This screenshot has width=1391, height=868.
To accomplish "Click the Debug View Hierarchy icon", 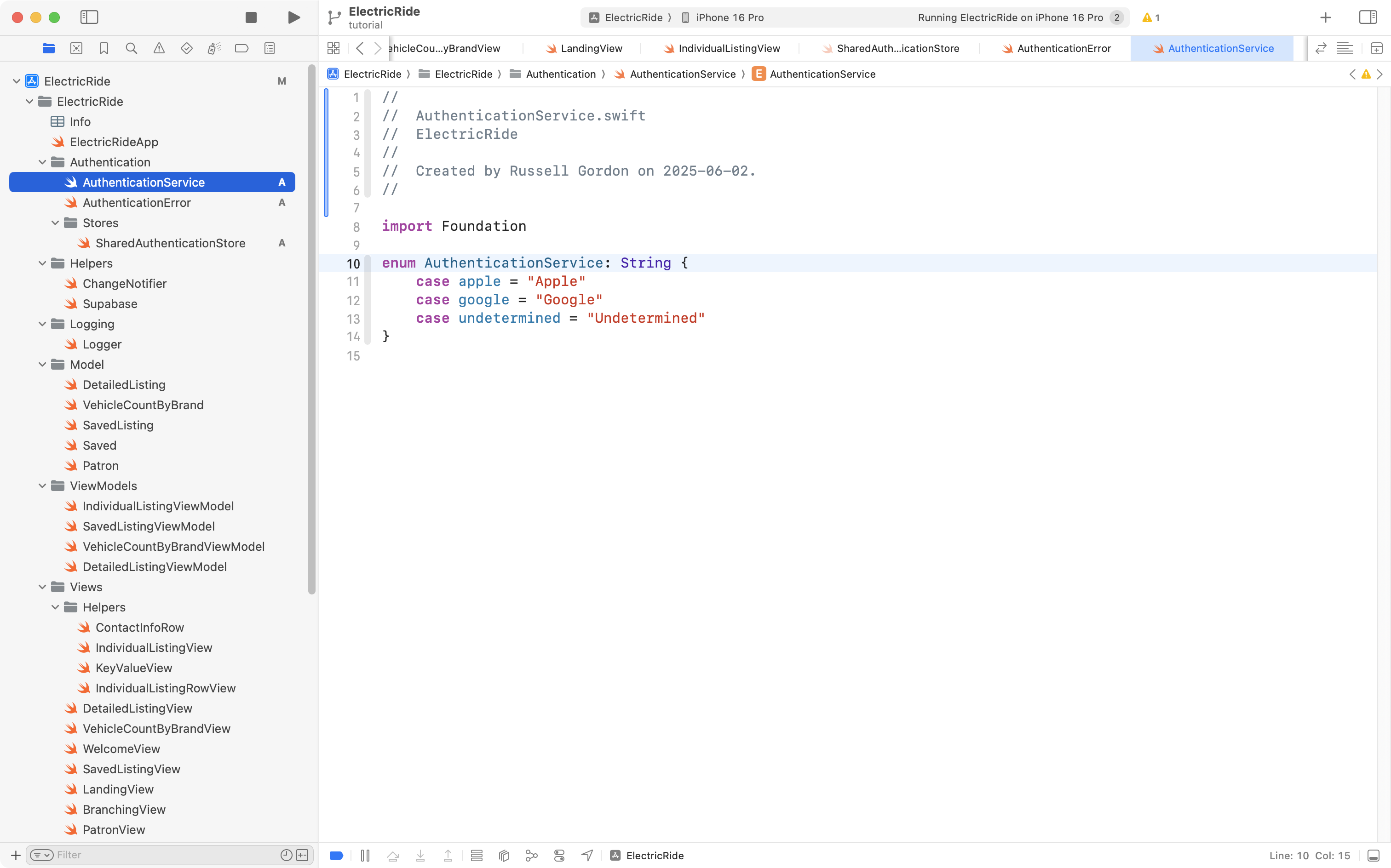I will pyautogui.click(x=504, y=856).
